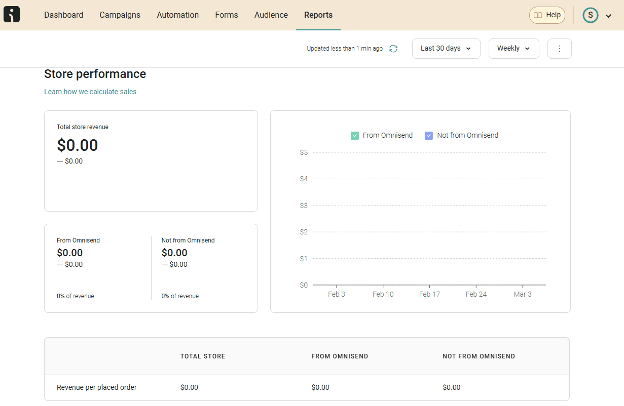Open the Automation tab
Viewport: 624px width, 406px height.
click(178, 15)
